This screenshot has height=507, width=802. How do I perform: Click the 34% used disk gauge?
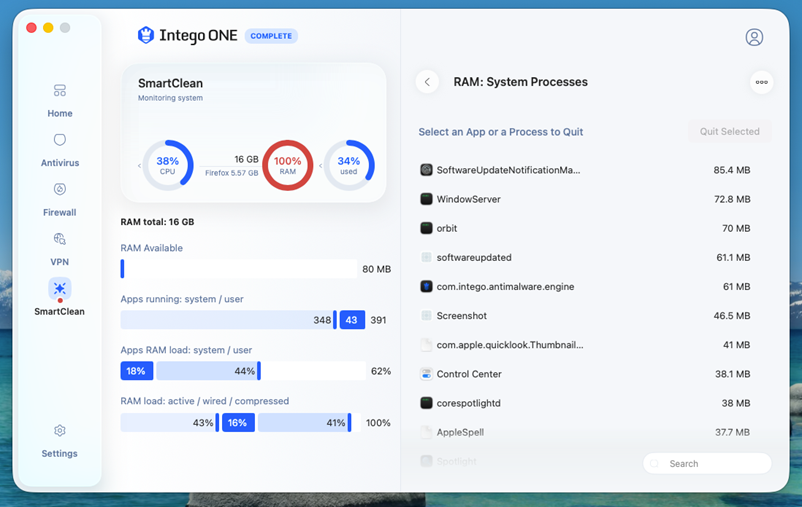349,165
